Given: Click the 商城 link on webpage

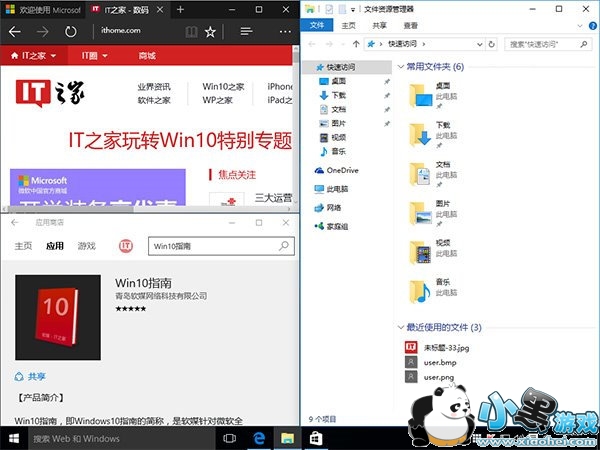Looking at the screenshot, I should click(x=147, y=56).
